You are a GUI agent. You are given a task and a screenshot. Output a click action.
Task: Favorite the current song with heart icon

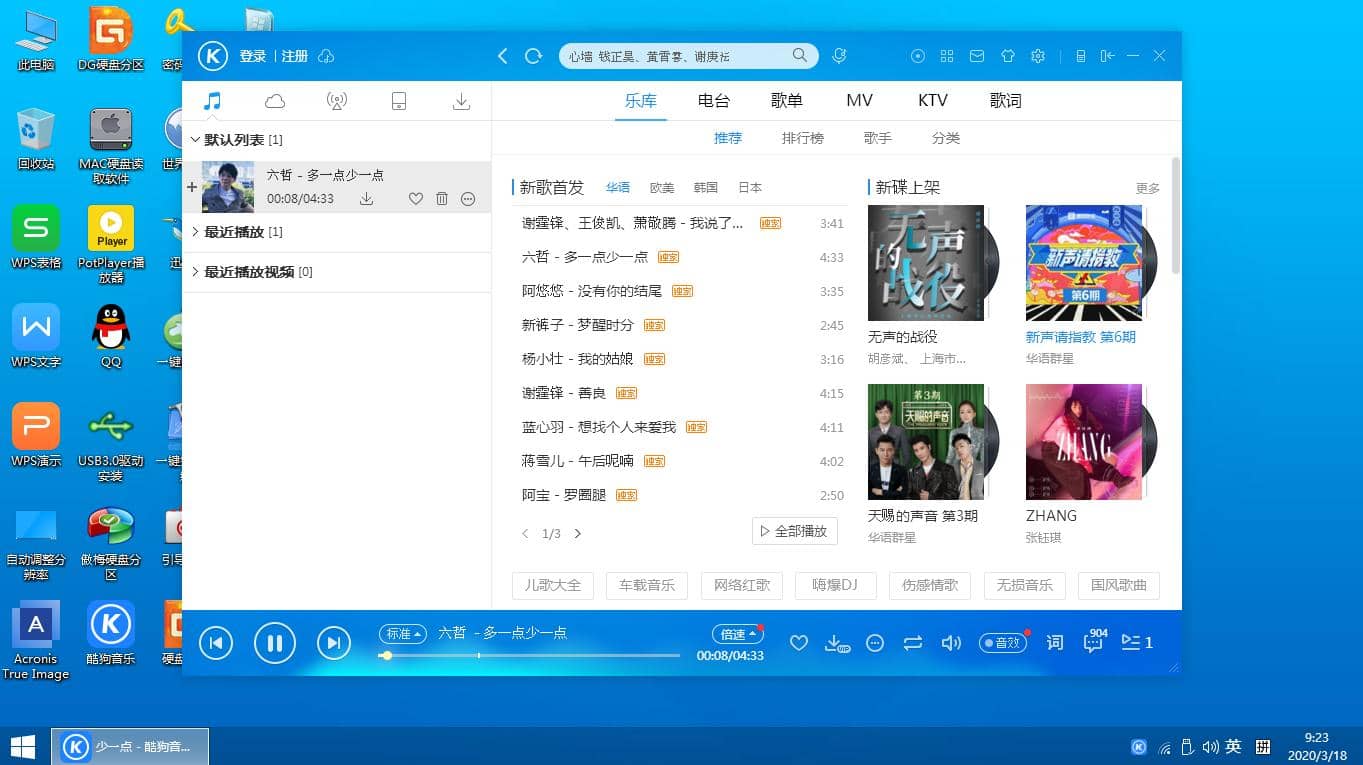coord(798,643)
